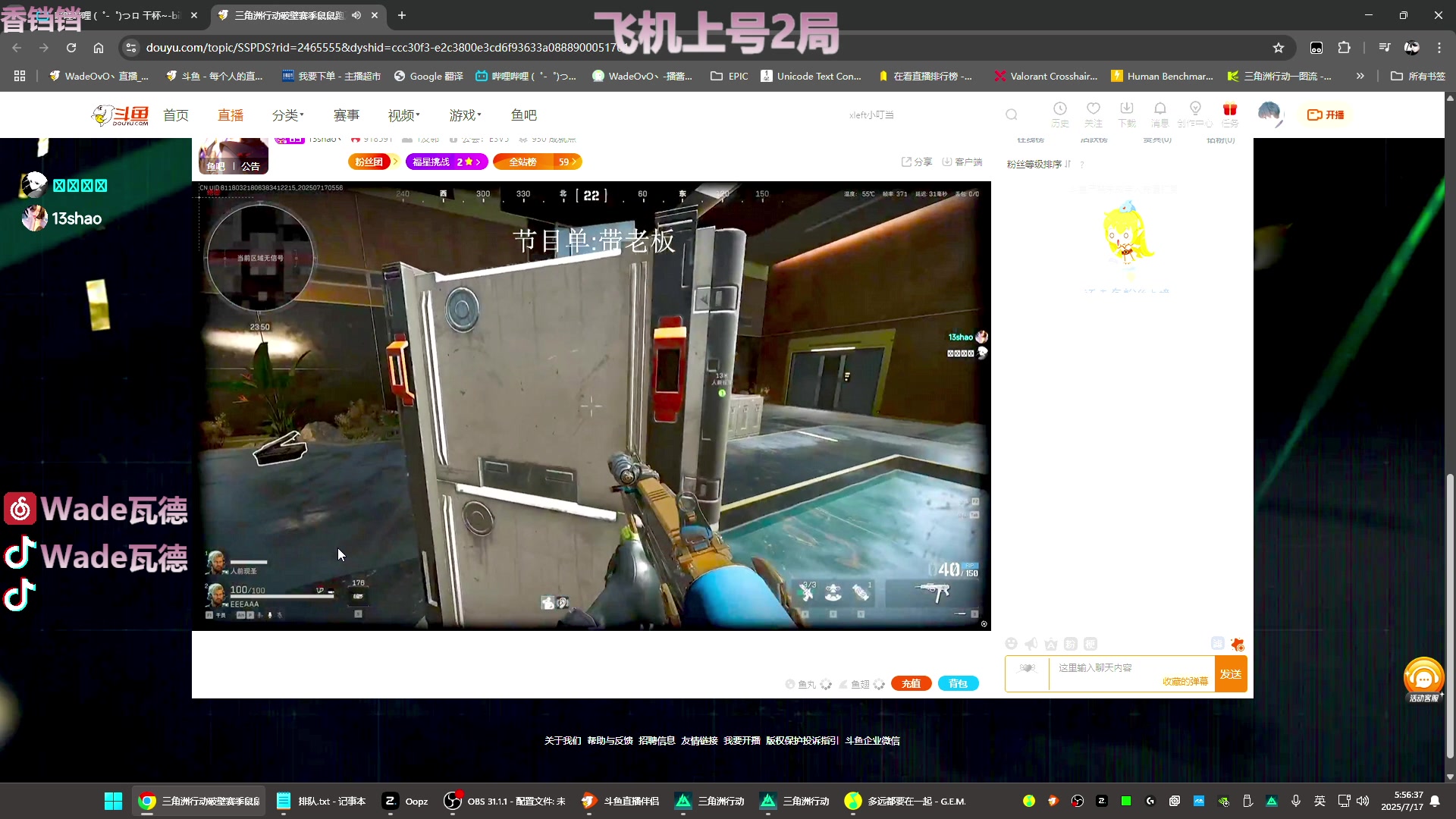
Task: Open the user avatar in Douyu header
Action: (1269, 114)
